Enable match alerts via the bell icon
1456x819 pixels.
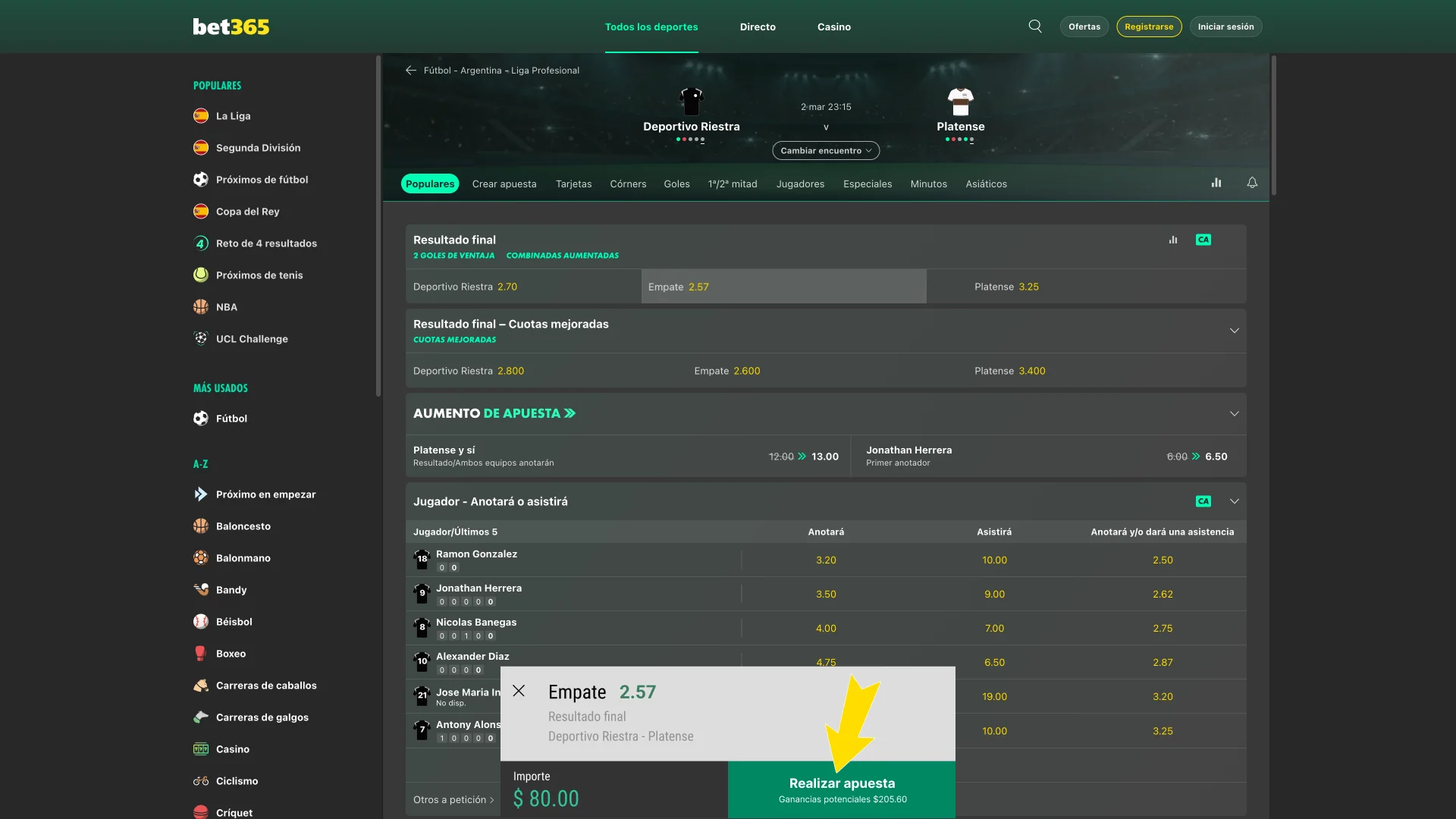[1252, 183]
